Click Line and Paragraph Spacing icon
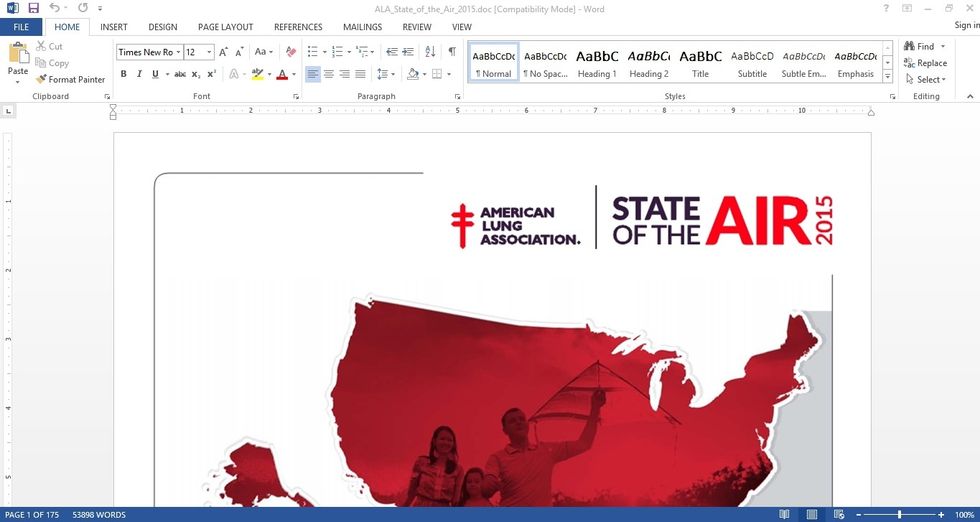This screenshot has width=980, height=522. (x=383, y=74)
